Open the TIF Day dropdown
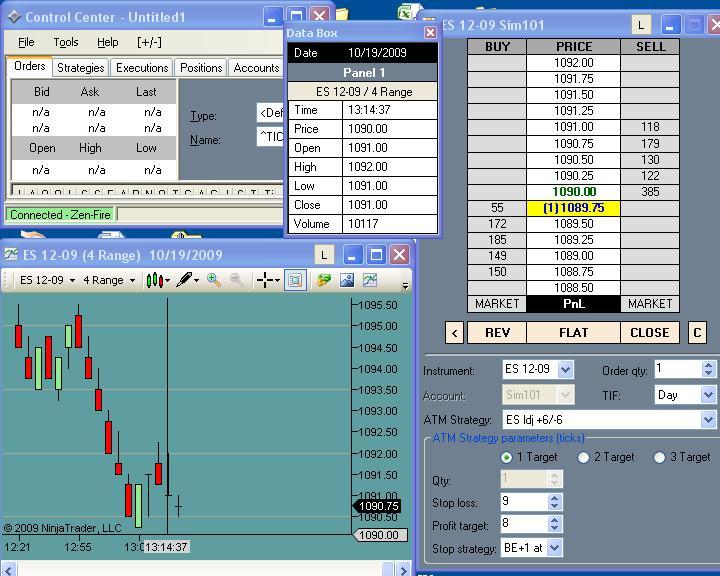The height and width of the screenshot is (576, 720). [x=709, y=395]
